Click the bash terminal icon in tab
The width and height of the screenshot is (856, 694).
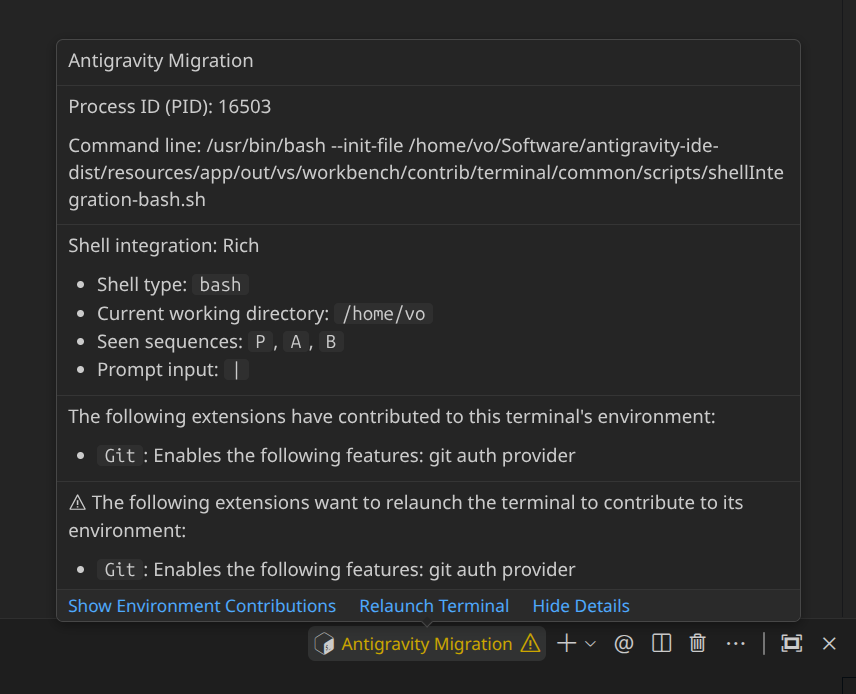pos(324,644)
